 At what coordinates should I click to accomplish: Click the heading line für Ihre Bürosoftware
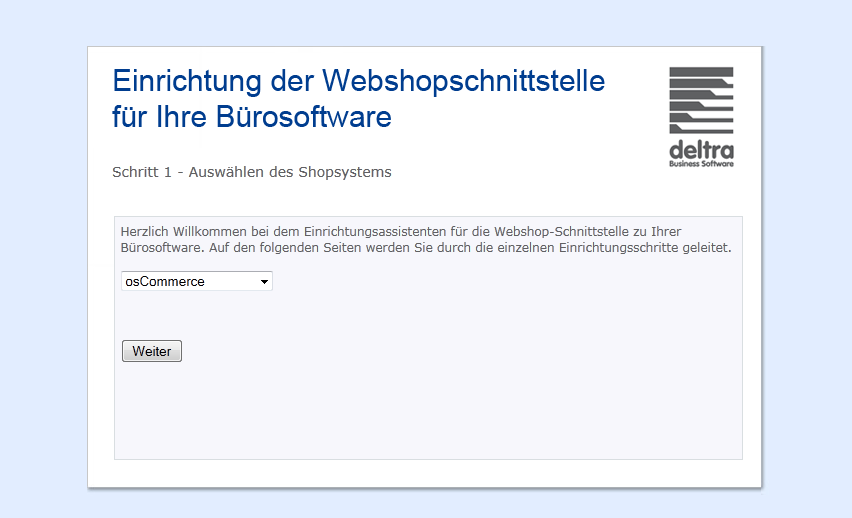252,117
